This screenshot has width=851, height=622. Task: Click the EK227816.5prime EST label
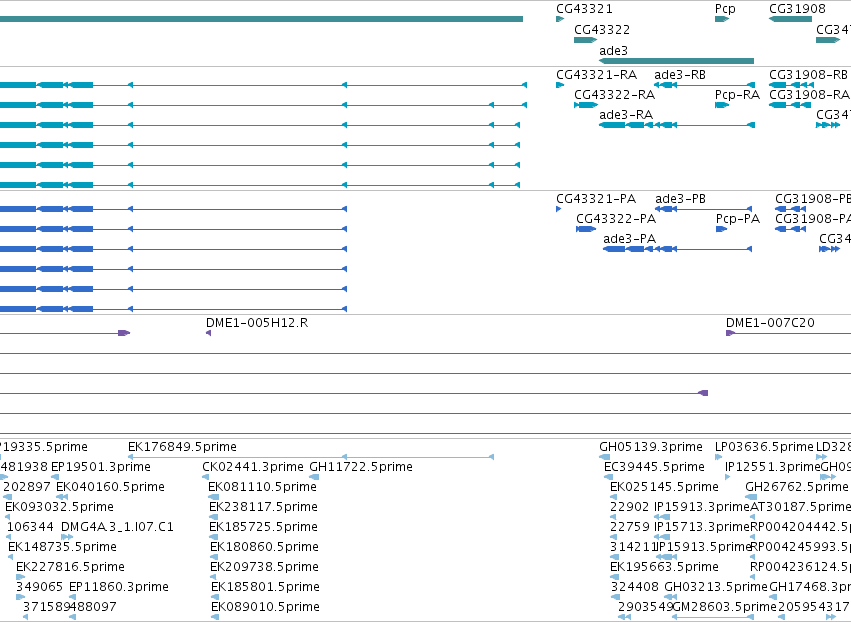pyautogui.click(x=71, y=567)
